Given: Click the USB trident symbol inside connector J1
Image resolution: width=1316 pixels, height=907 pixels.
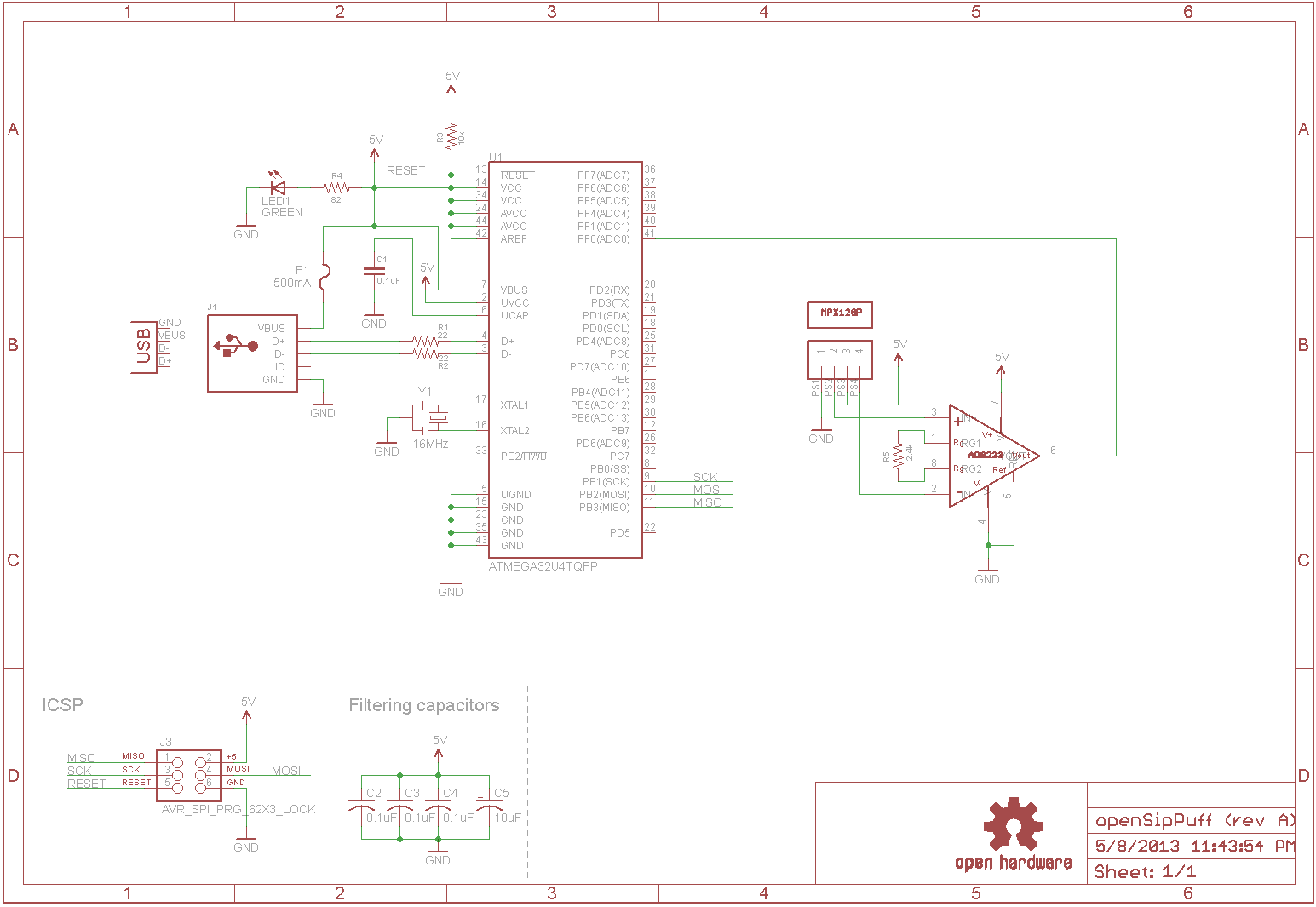Looking at the screenshot, I should (x=236, y=345).
